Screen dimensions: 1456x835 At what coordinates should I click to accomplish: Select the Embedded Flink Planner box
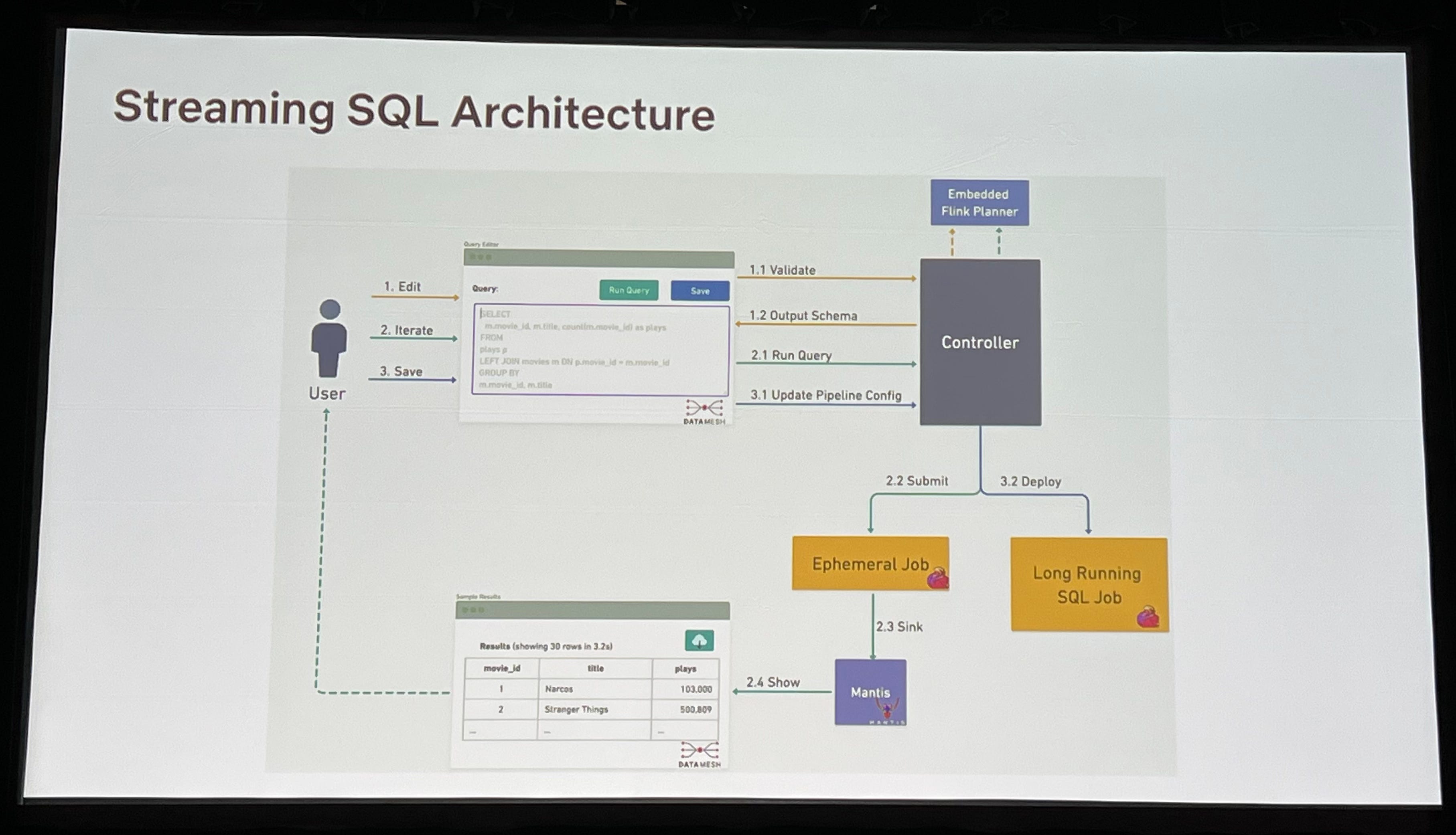(979, 202)
